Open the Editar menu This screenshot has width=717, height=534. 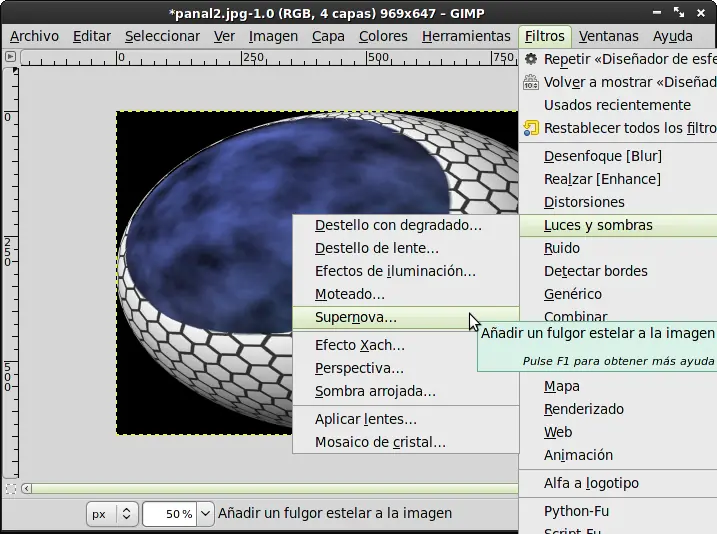[x=92, y=36]
